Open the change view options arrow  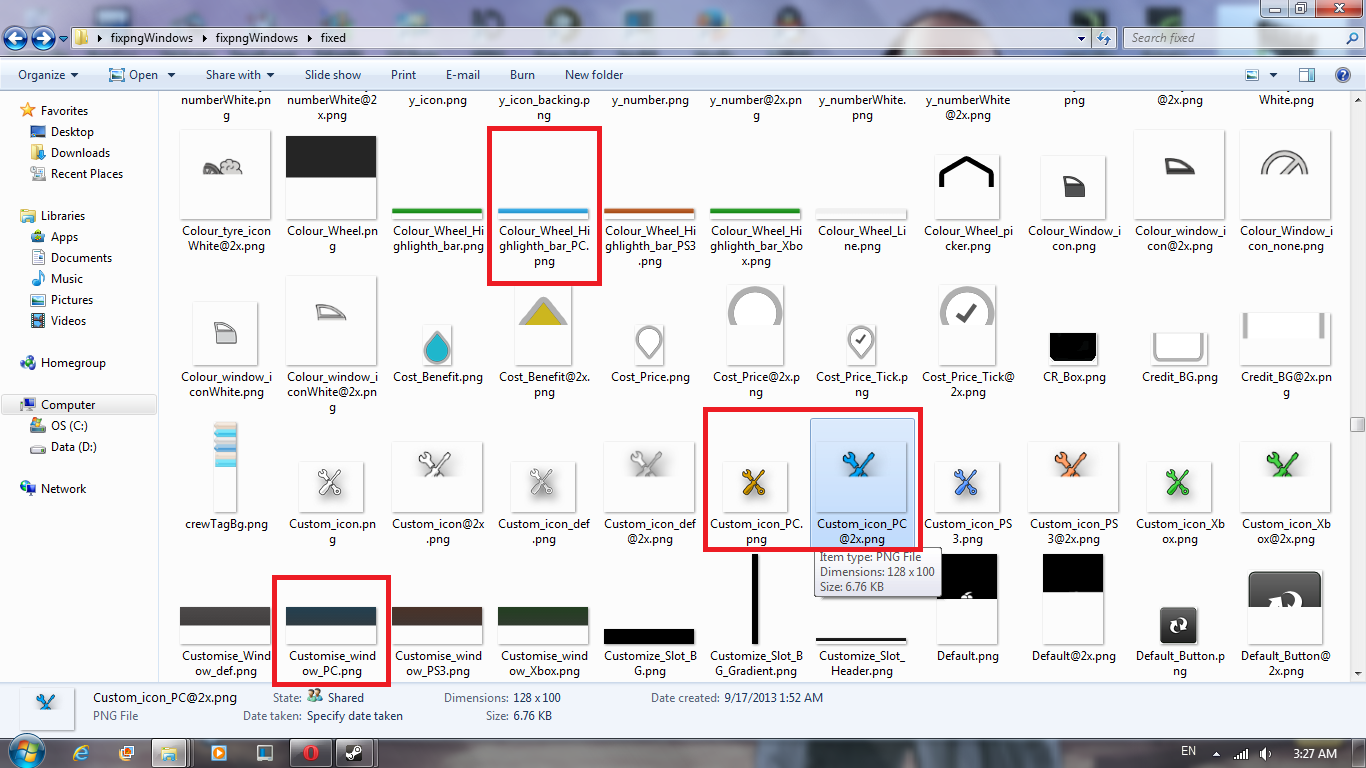click(1273, 75)
